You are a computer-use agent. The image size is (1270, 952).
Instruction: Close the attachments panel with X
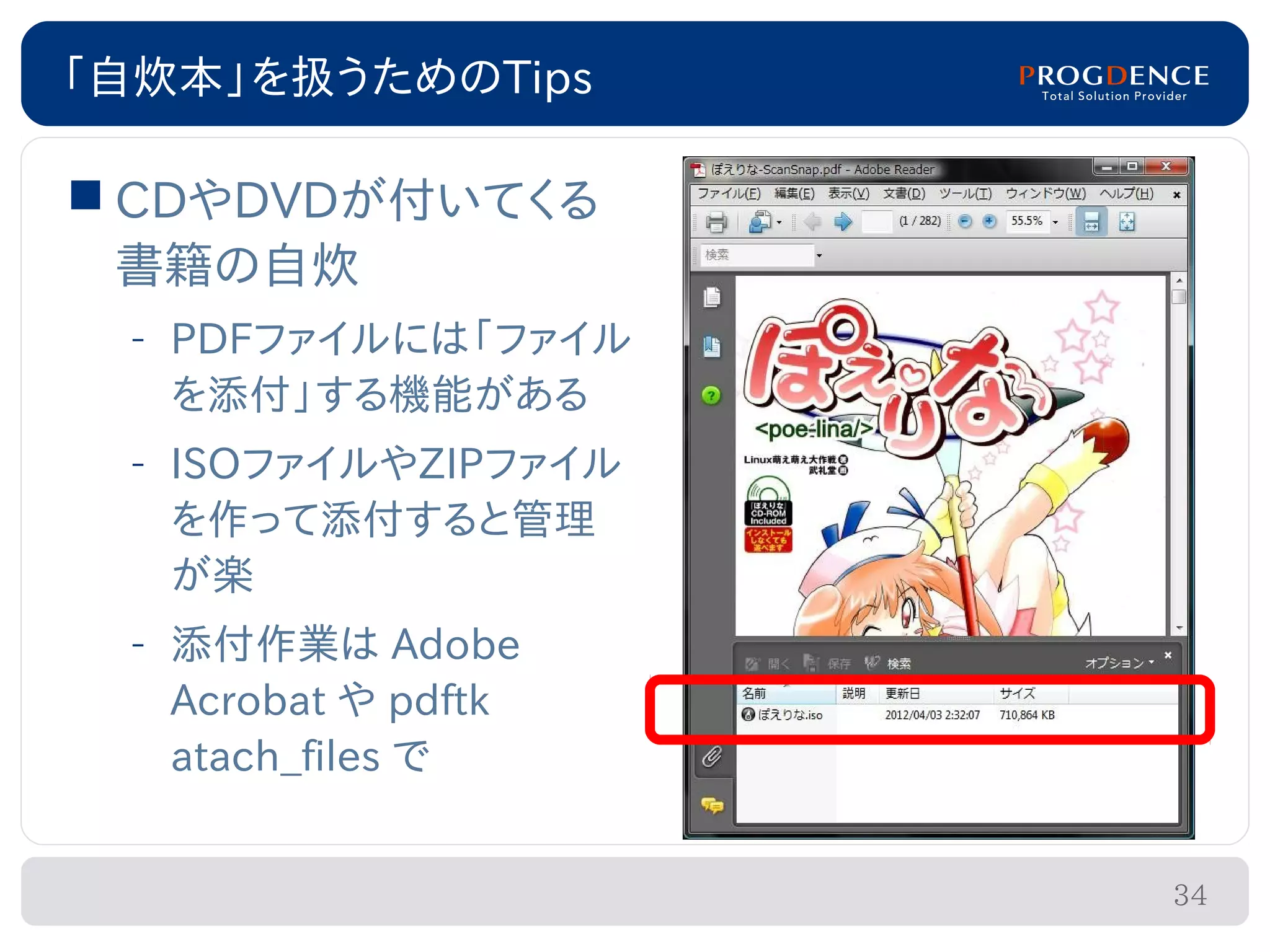pos(1168,655)
